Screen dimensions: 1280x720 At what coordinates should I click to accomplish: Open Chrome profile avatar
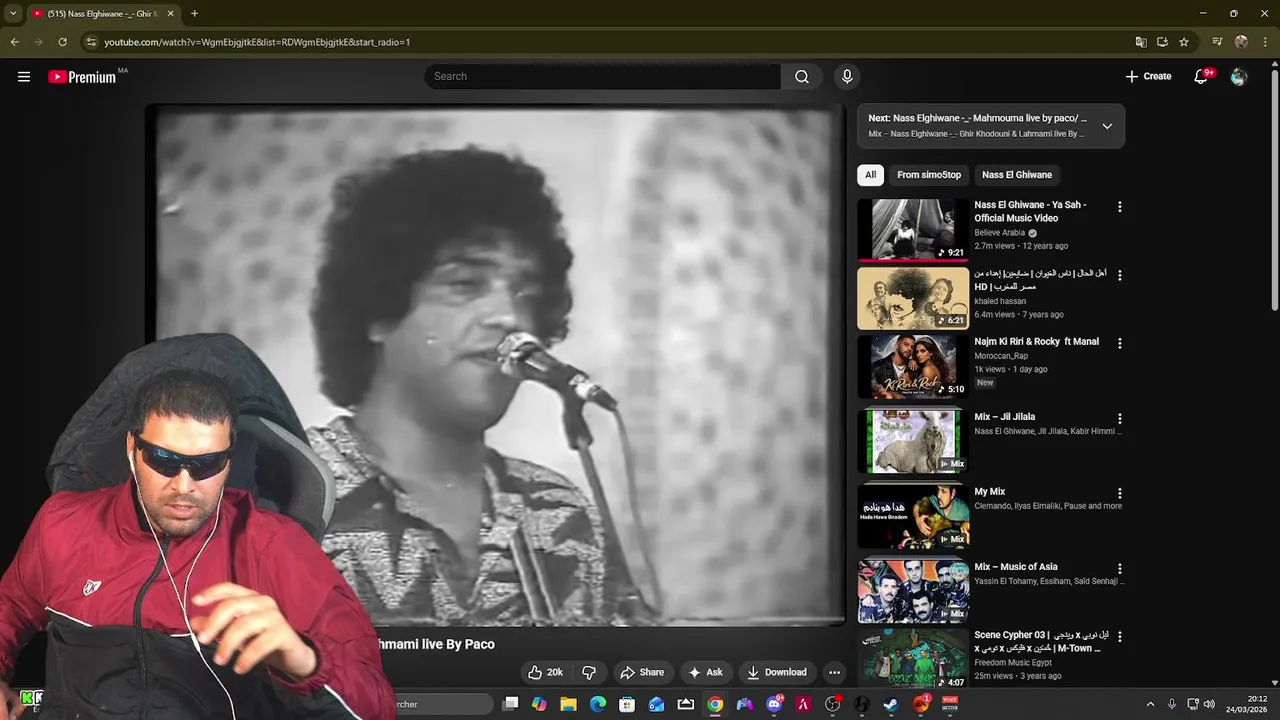1241,42
